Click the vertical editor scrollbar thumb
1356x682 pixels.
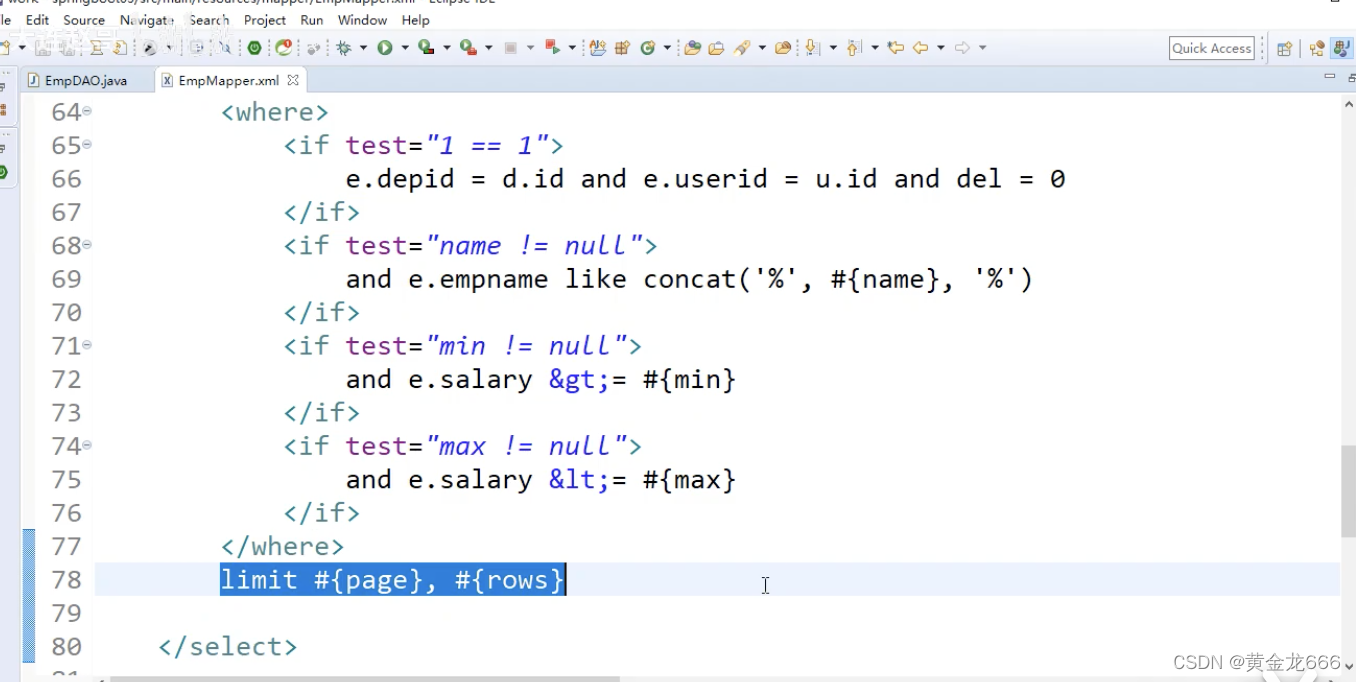tap(1348, 492)
